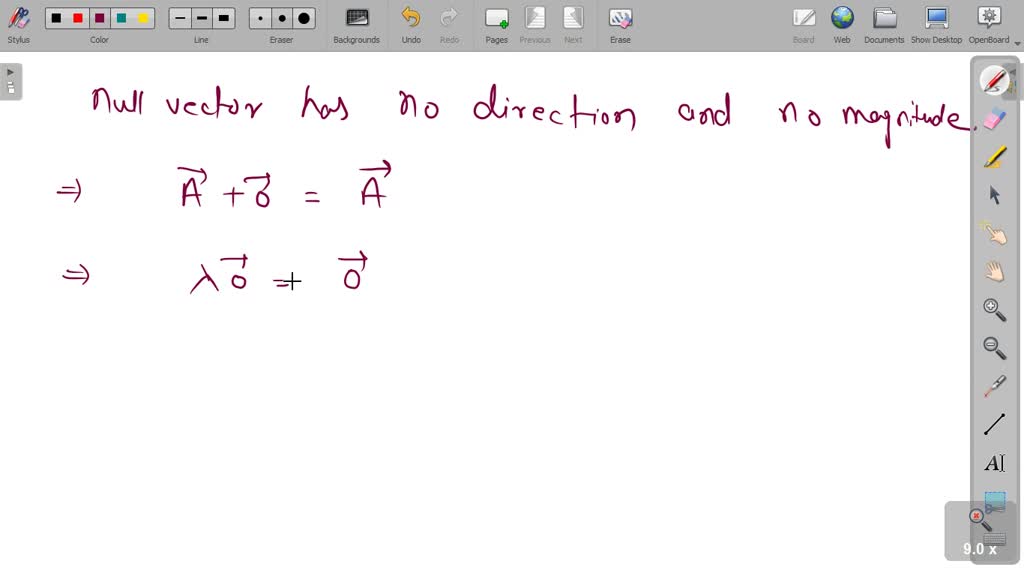Viewport: 1024px width, 576px height.
Task: Choose the thick line width
Action: 223,18
